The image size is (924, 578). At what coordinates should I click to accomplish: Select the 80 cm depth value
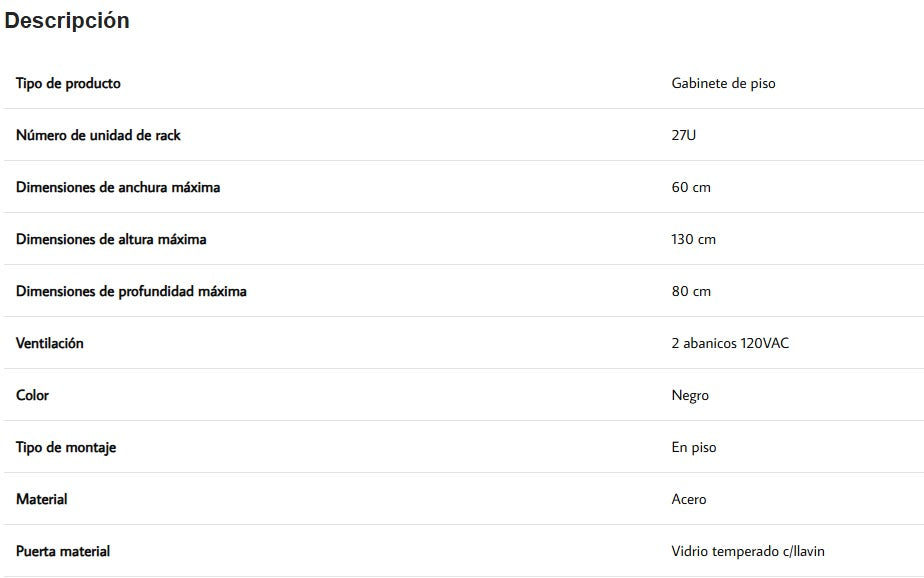(691, 291)
